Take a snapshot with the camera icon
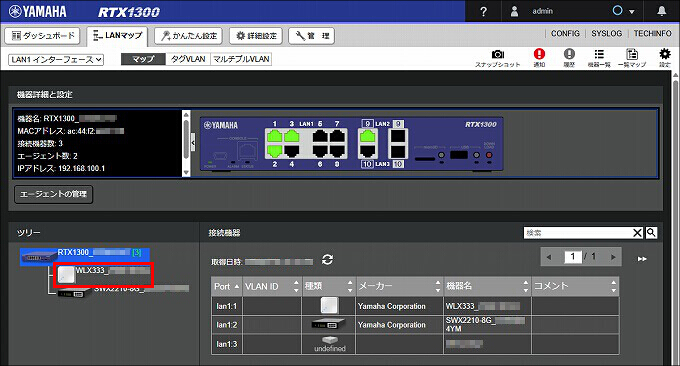Screen dimensions: 680x366 pyautogui.click(x=497, y=58)
